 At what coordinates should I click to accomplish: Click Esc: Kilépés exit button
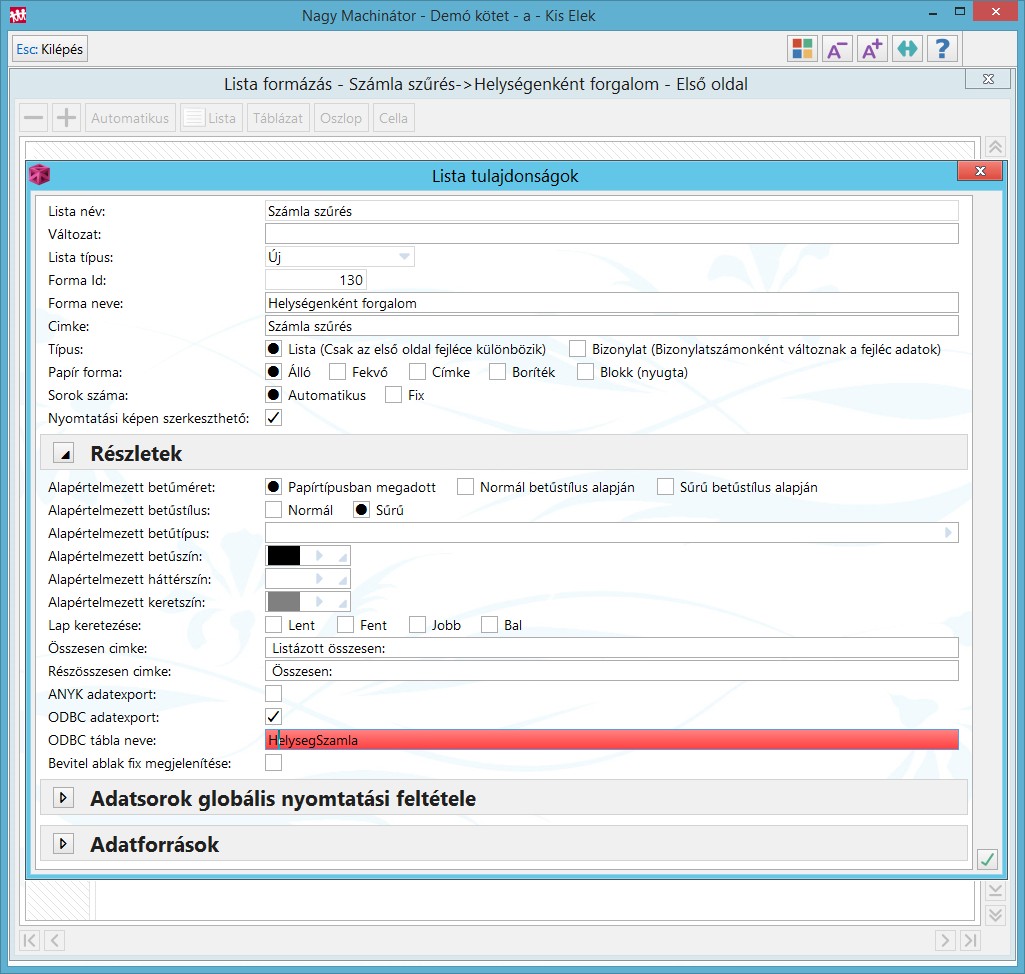[x=50, y=49]
